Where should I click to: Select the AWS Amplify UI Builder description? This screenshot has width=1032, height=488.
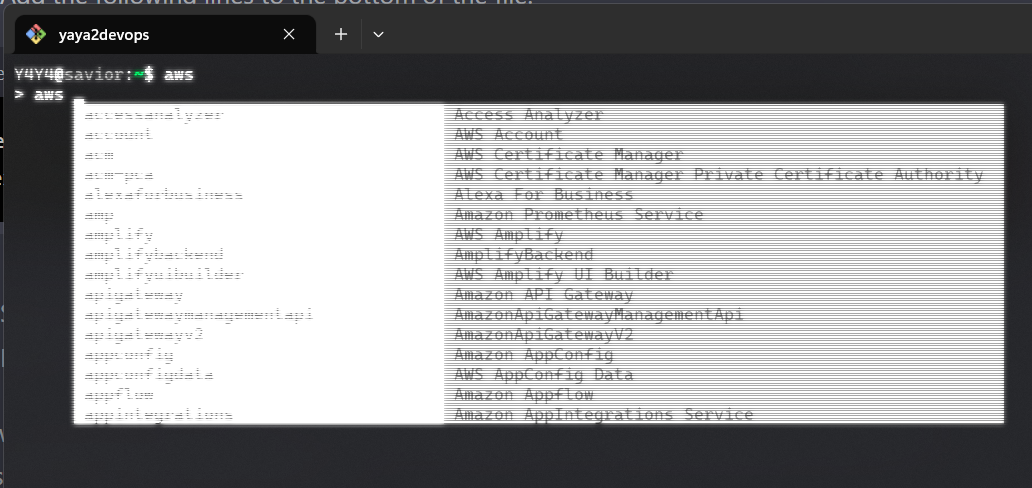563,275
